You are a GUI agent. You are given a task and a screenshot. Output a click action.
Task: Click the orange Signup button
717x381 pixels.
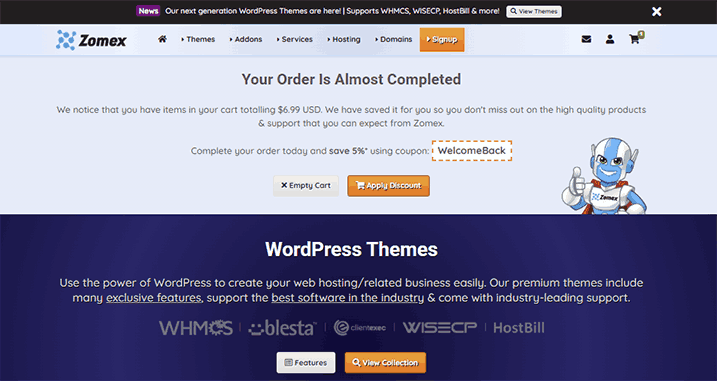click(442, 39)
